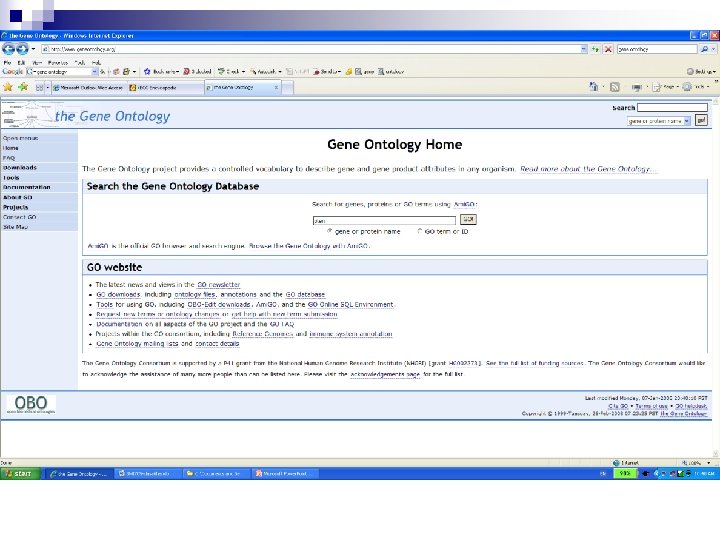Open the Site Map sidebar link

click(x=15, y=227)
